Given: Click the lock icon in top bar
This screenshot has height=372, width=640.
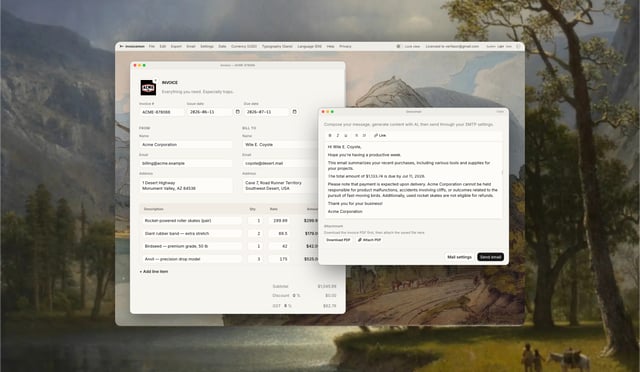Looking at the screenshot, I should (x=398, y=47).
